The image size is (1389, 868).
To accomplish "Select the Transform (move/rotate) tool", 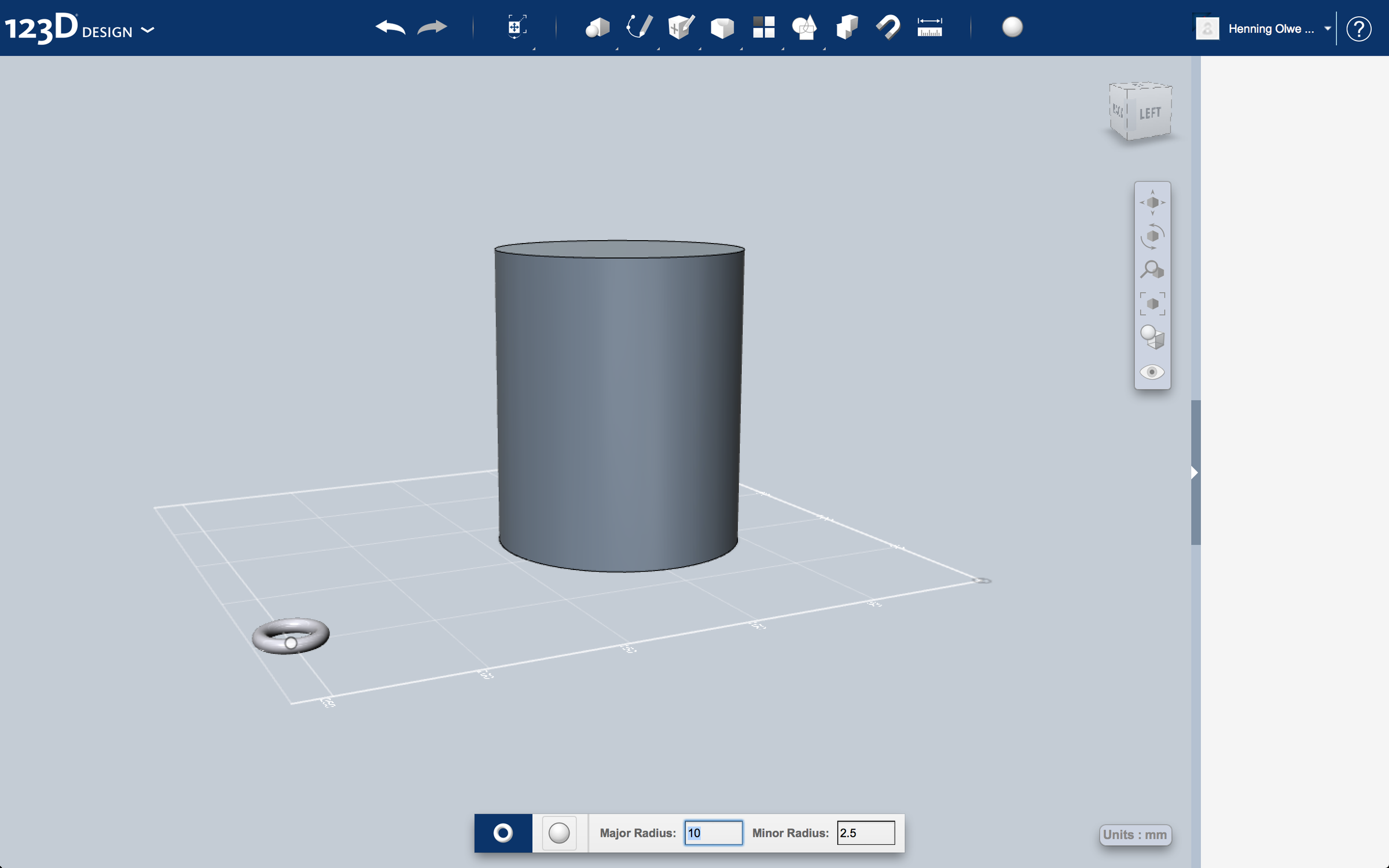I will pos(517,27).
